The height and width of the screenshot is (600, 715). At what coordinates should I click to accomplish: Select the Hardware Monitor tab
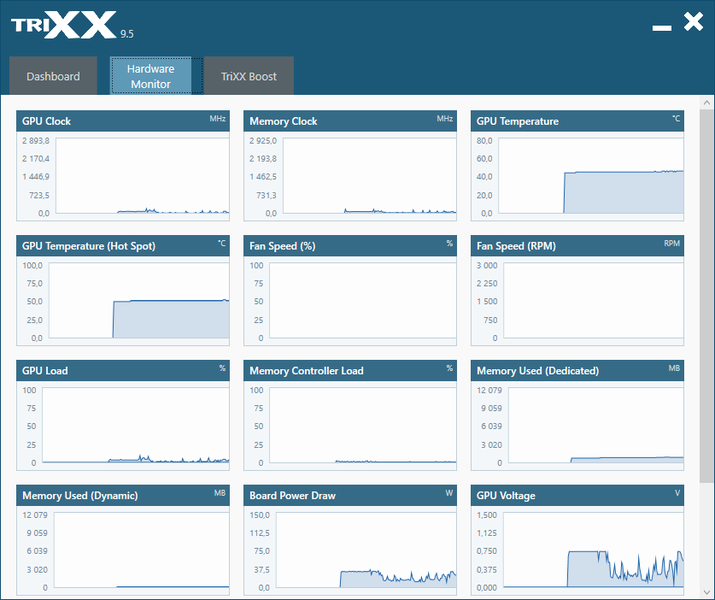coord(150,76)
